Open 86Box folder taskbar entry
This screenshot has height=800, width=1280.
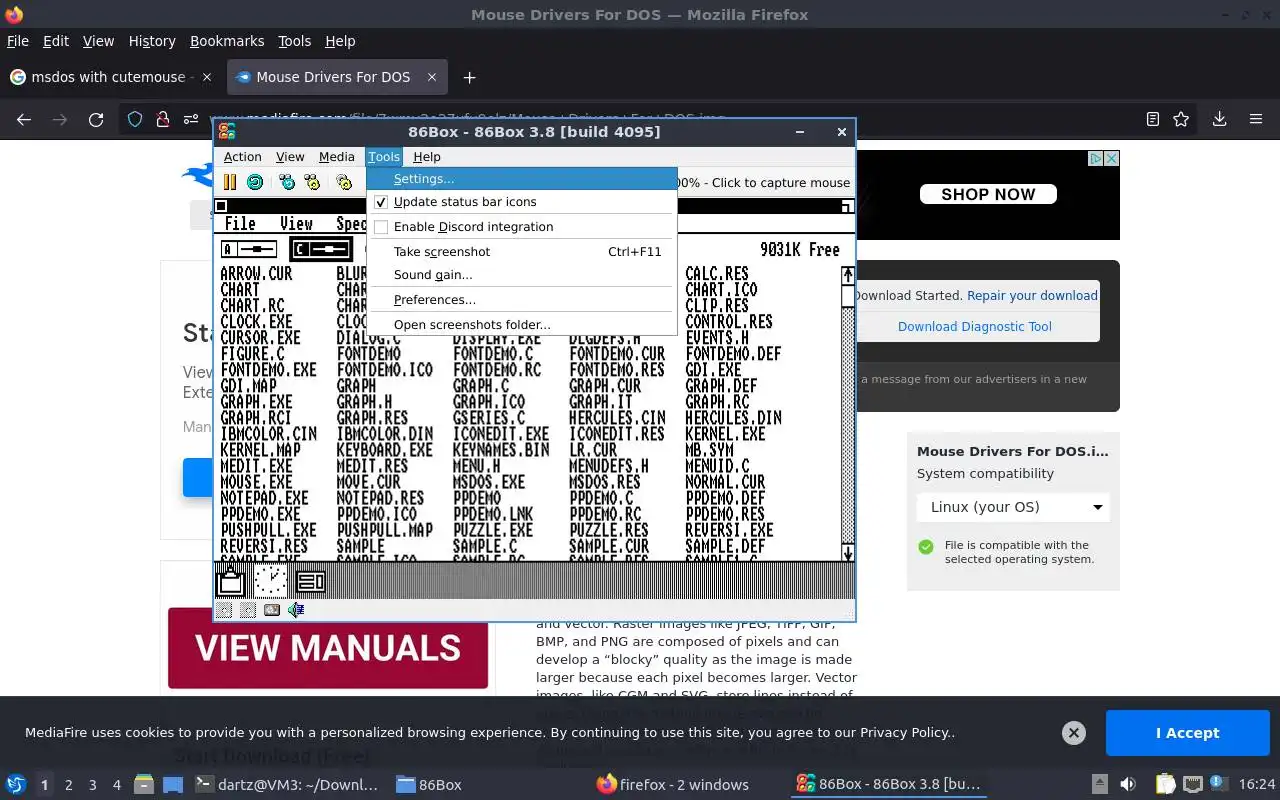430,785
